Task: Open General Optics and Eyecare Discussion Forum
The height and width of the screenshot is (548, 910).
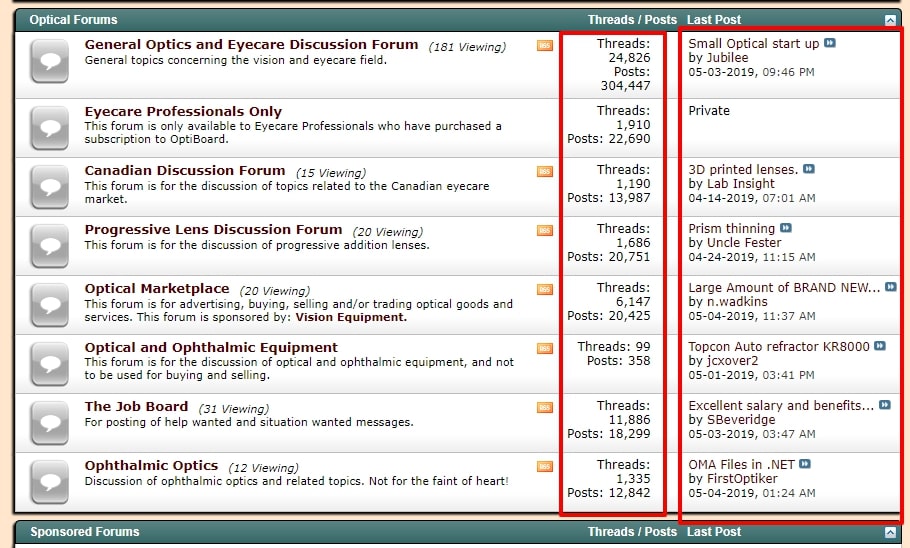Action: click(251, 45)
